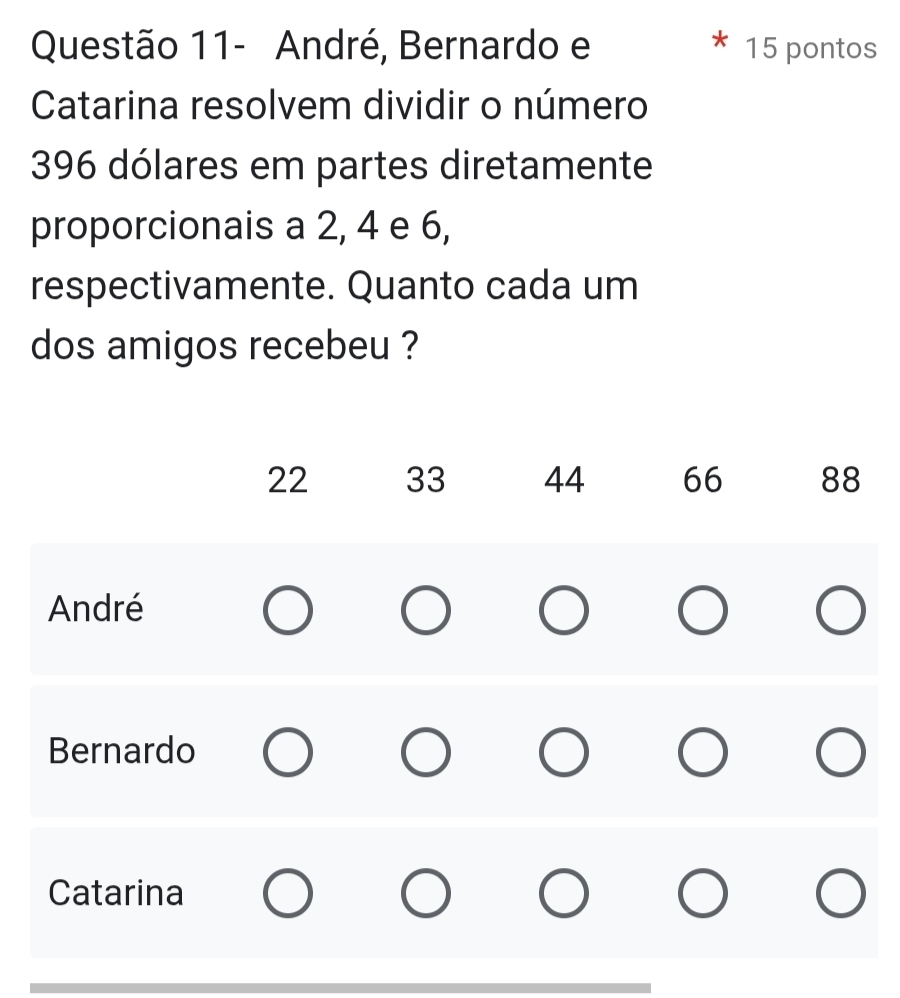The height and width of the screenshot is (998, 900).
Task: Select 22 for Catarina
Action: (x=287, y=895)
